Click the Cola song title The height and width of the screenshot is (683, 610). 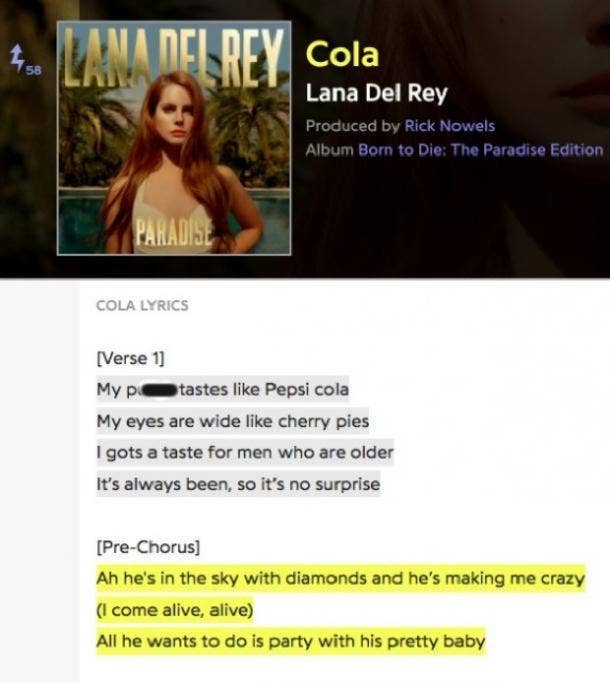tap(342, 54)
